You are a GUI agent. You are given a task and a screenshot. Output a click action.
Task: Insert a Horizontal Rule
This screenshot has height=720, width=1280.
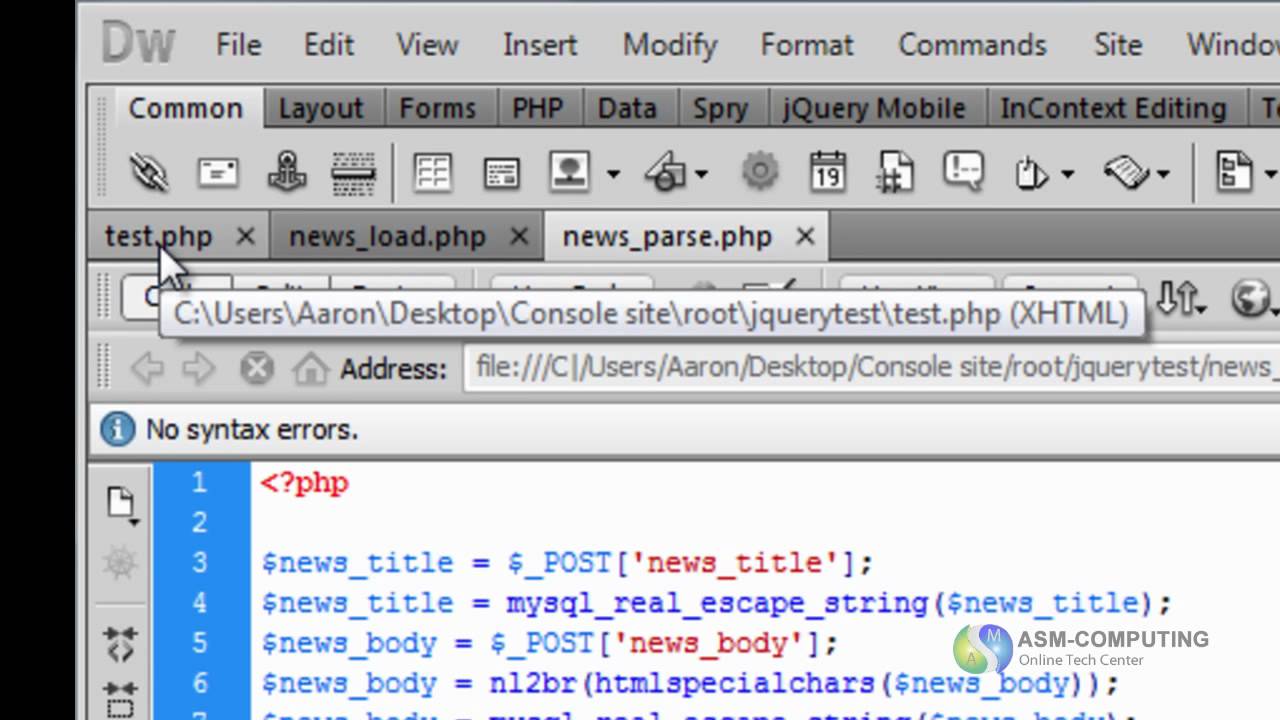(353, 172)
